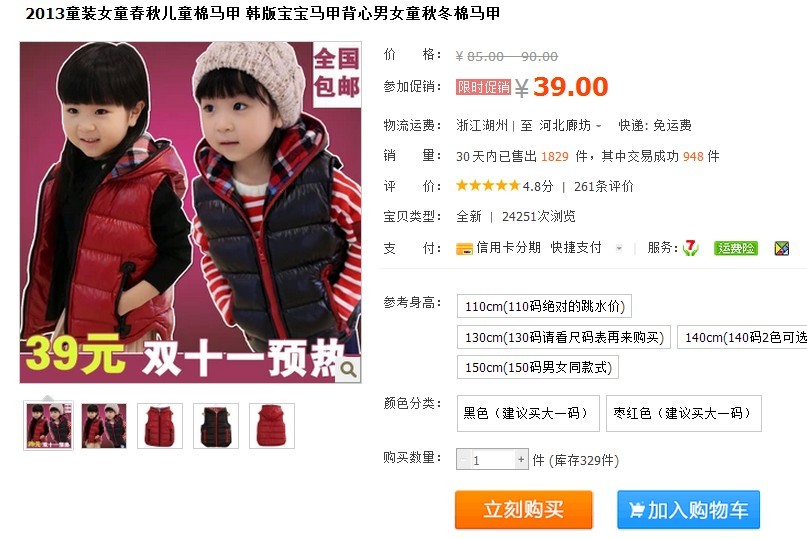This screenshot has width=807, height=539.
Task: Select the black vest thumbnail
Action: point(216,426)
